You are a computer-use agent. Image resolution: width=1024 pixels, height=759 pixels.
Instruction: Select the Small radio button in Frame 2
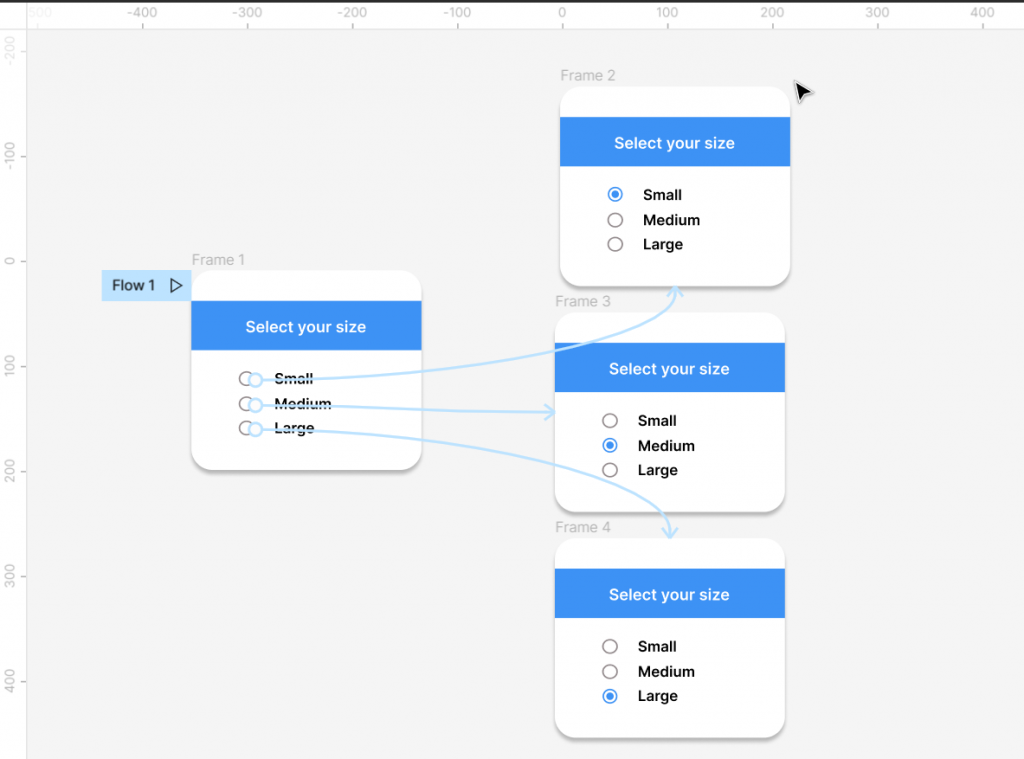point(614,194)
